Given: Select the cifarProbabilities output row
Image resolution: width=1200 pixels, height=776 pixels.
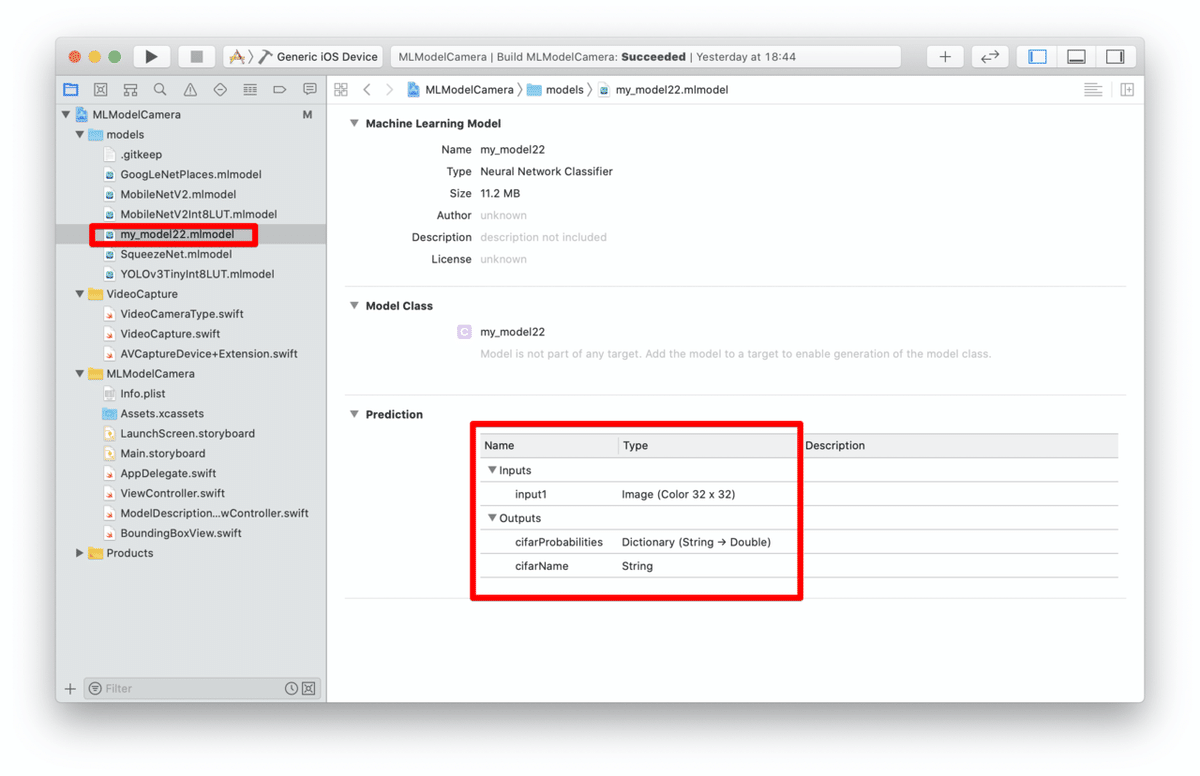Looking at the screenshot, I should click(x=798, y=542).
